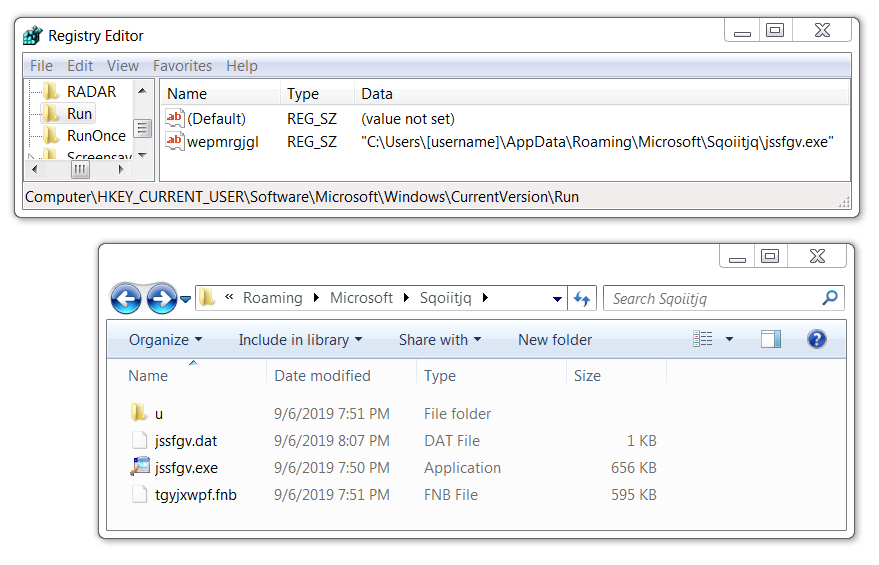The image size is (879, 565).
Task: Select the jssfgv.exe file
Action: pos(186,468)
